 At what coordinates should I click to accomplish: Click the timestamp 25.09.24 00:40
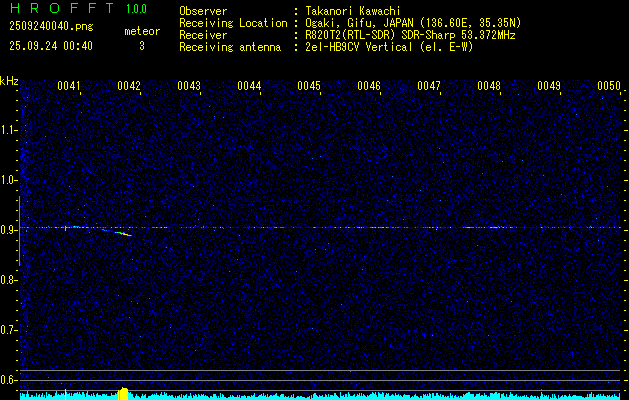(51, 46)
